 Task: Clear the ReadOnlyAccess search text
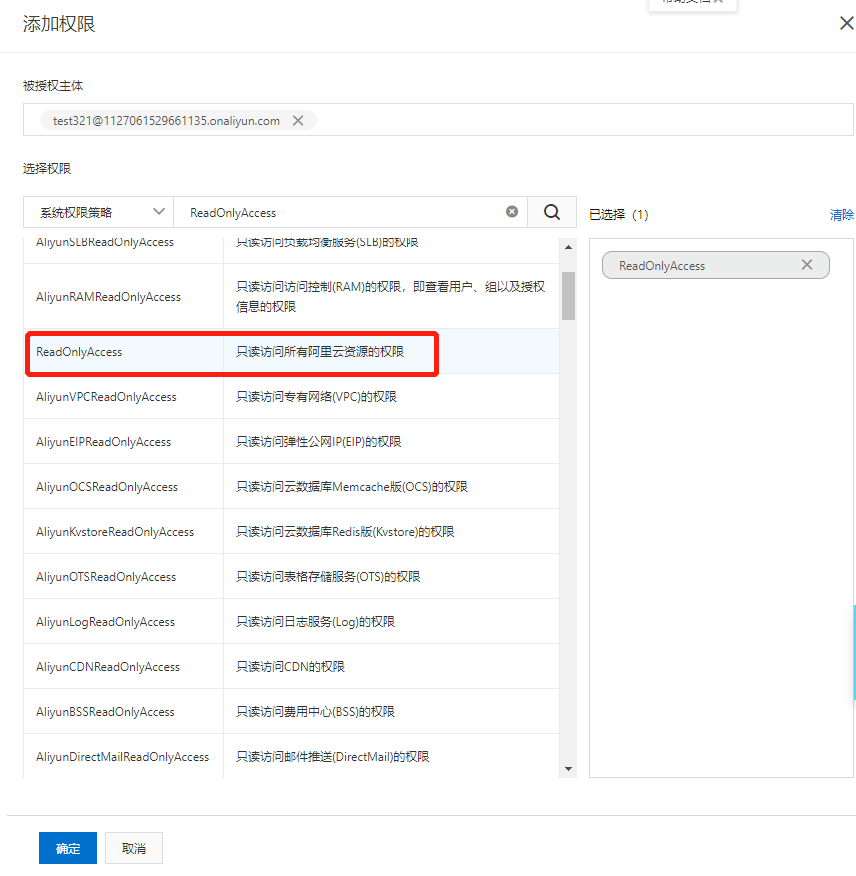pyautogui.click(x=512, y=212)
